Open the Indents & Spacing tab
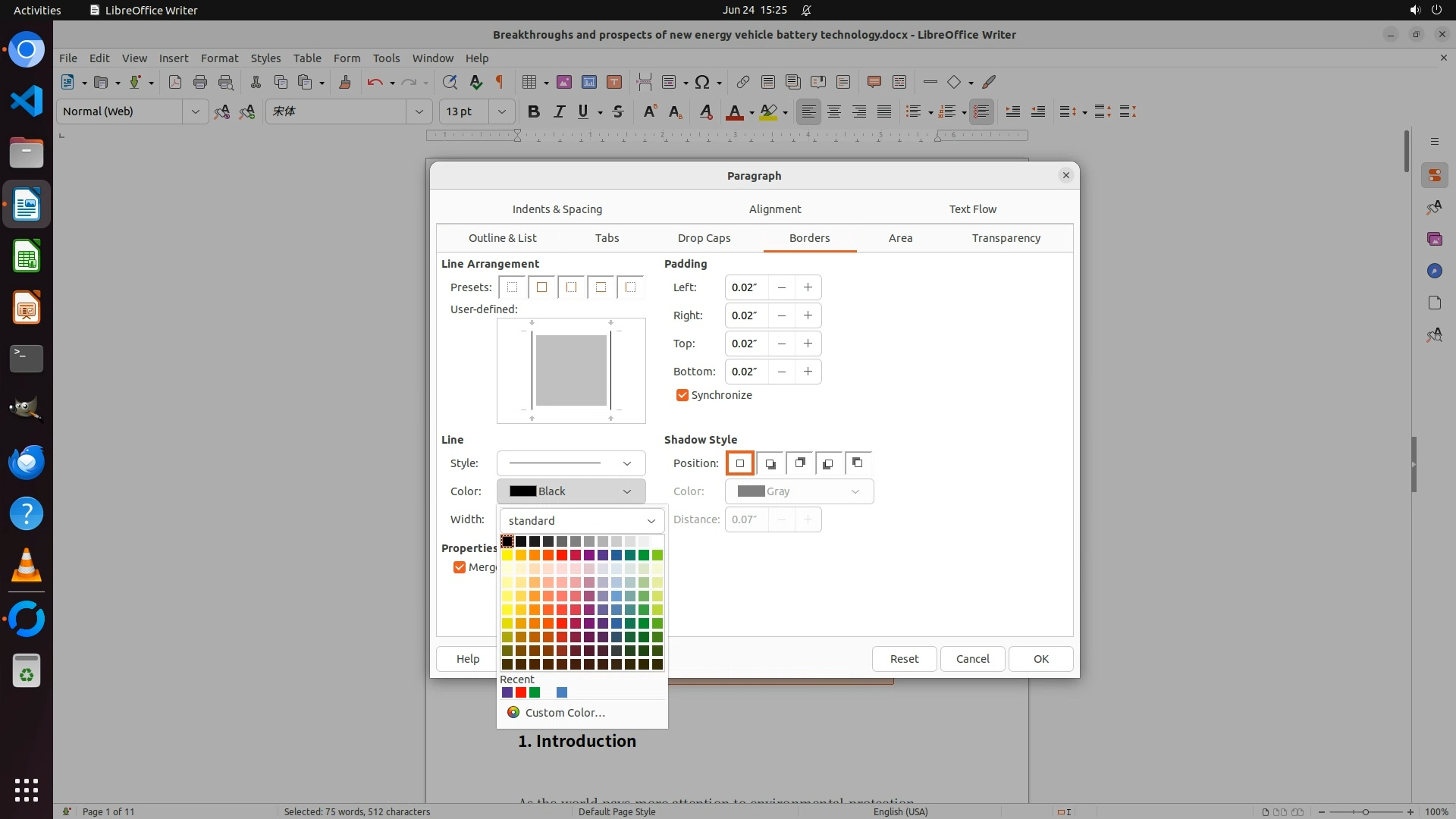Screen dimensions: 1456x819 557,209
